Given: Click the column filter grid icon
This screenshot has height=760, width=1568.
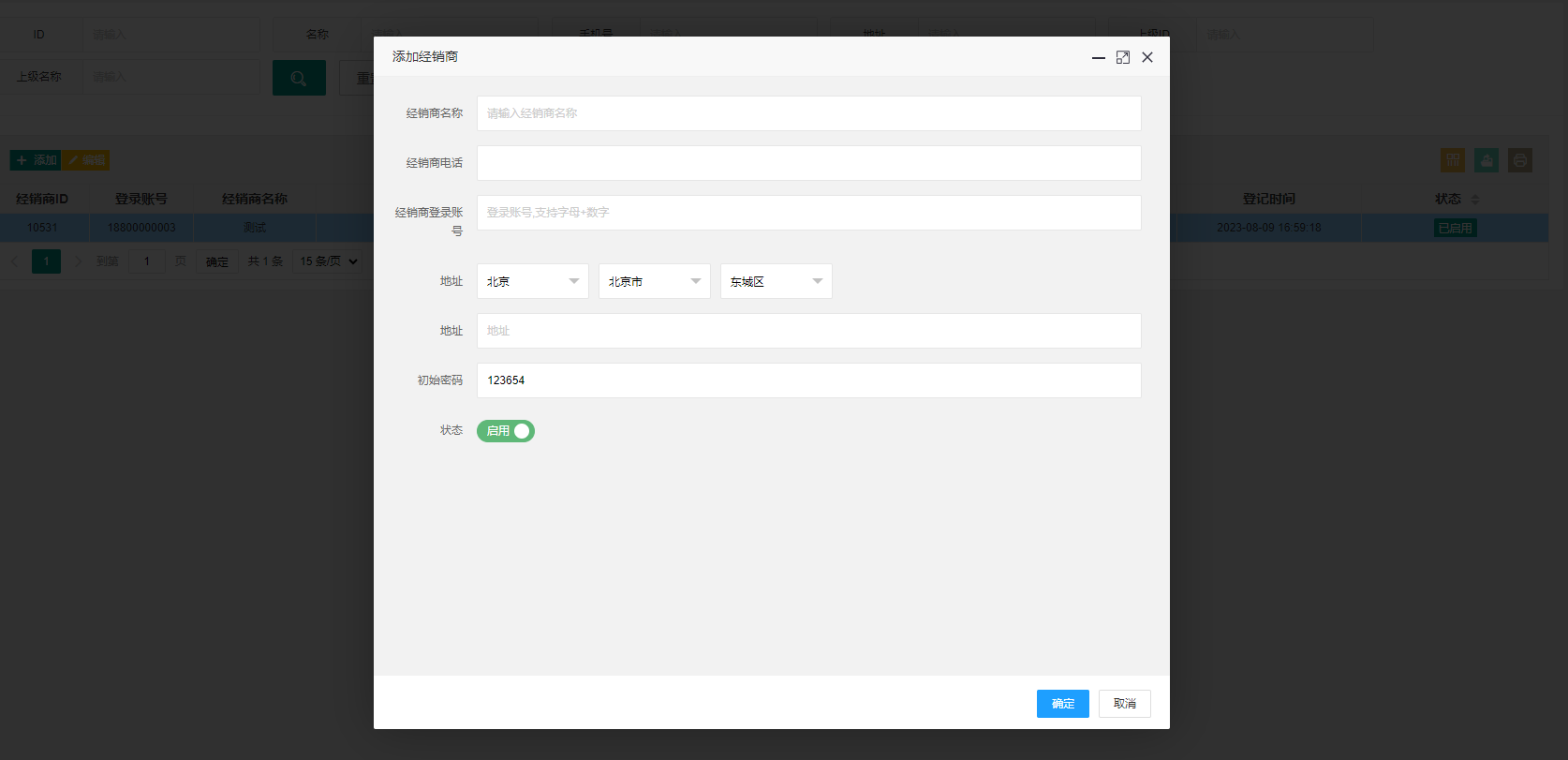Looking at the screenshot, I should pos(1453,160).
